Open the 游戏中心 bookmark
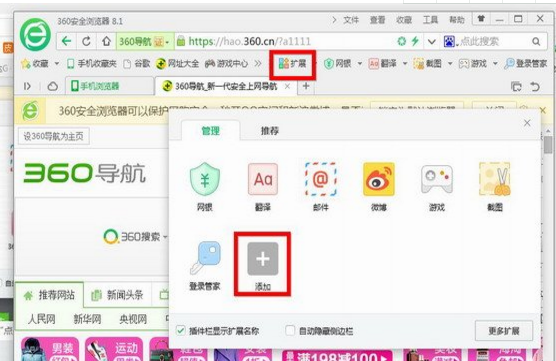This screenshot has width=556, height=361. coord(226,64)
